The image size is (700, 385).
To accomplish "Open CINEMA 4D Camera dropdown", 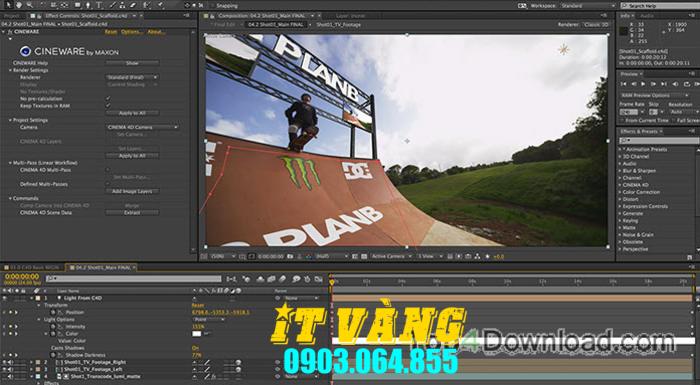I will (142, 127).
